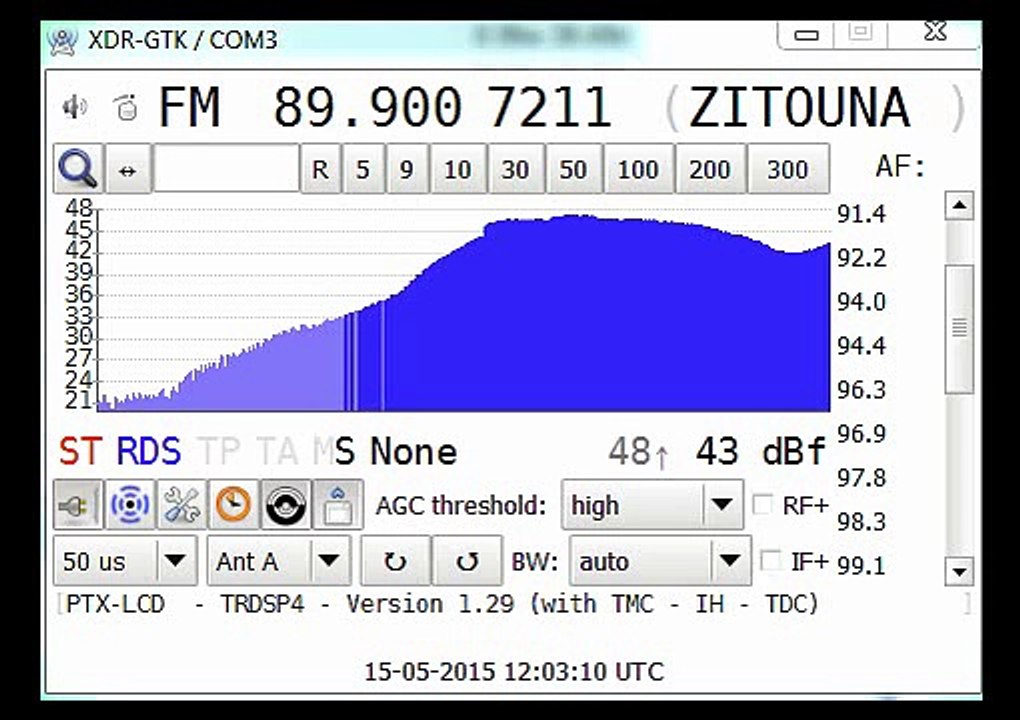1020x720 pixels.
Task: Select the 200 step button
Action: coord(710,170)
